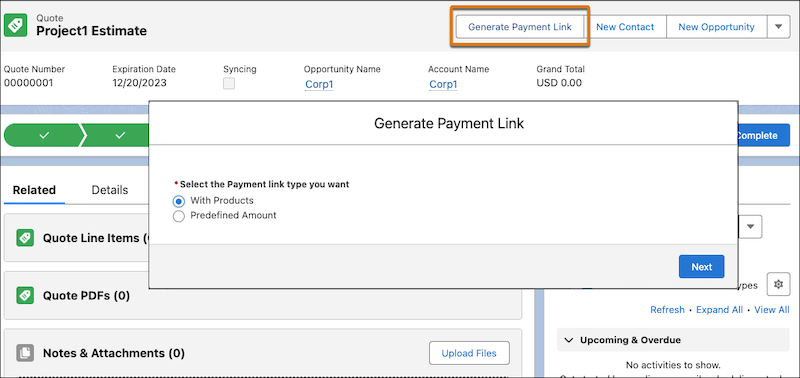
Task: Click the Project1 Estimate record title
Action: click(x=91, y=31)
